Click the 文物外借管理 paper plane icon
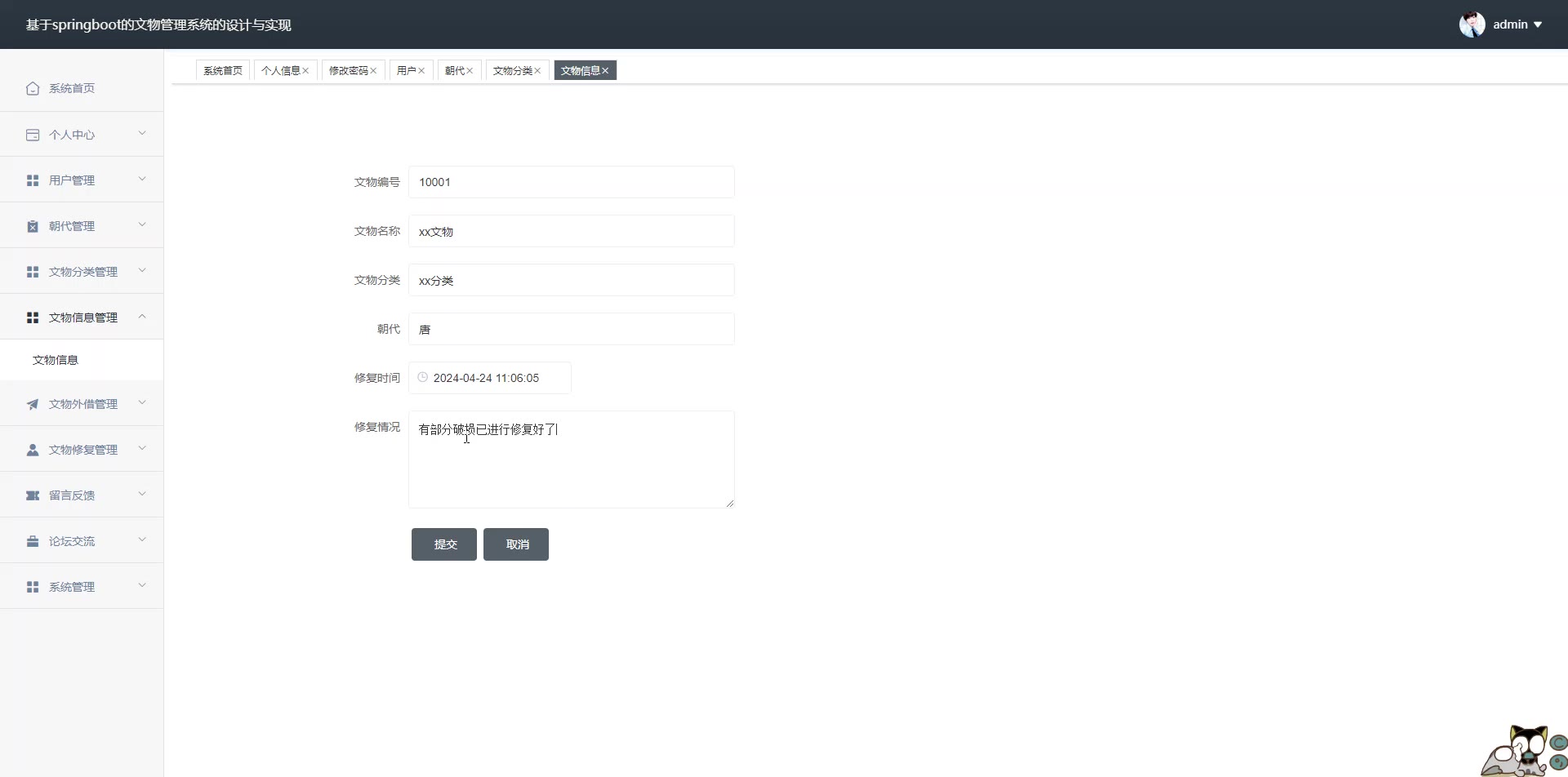 pos(33,404)
